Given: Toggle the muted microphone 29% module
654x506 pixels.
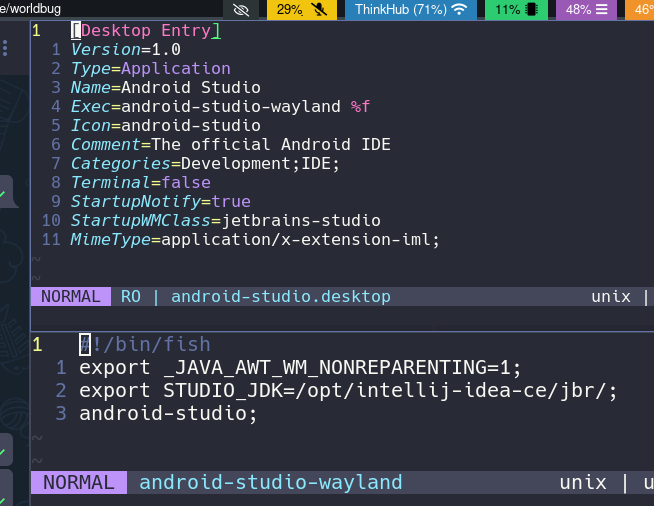Looking at the screenshot, I should tap(302, 9).
